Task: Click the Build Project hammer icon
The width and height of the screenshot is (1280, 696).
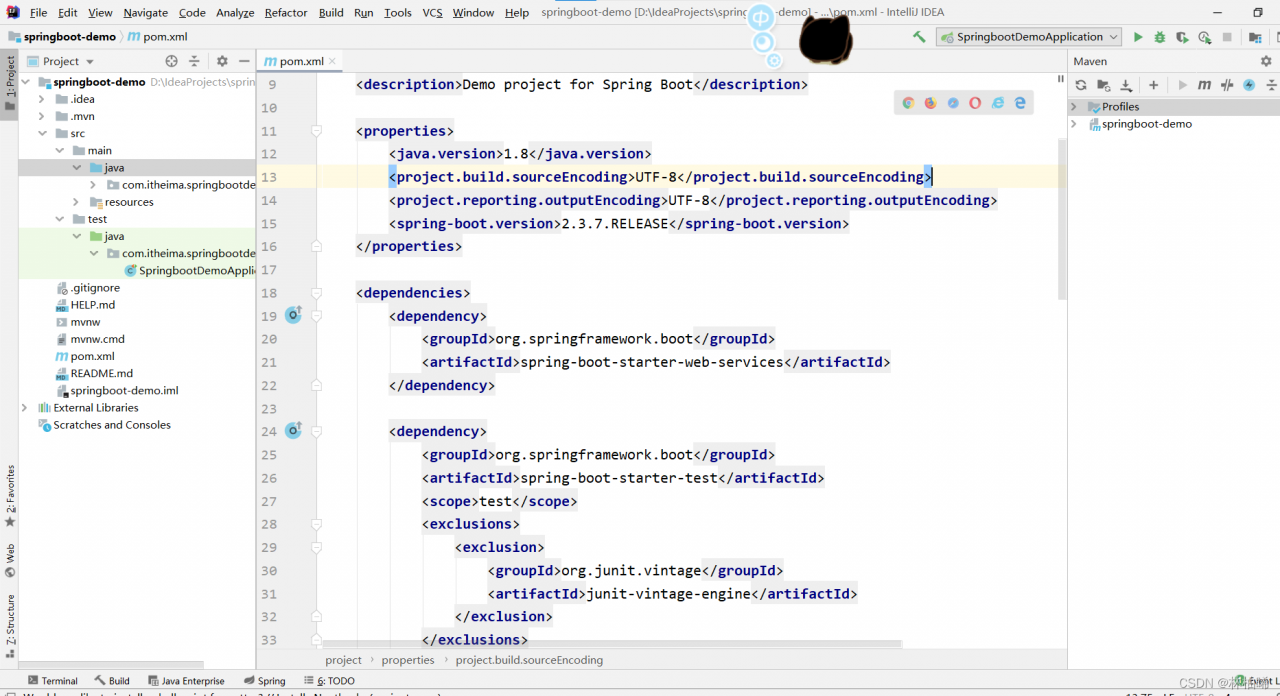Action: [919, 37]
